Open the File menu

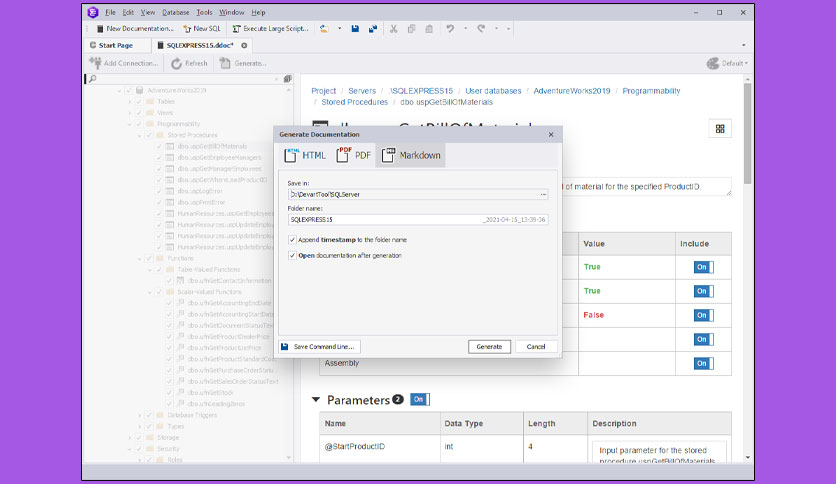pyautogui.click(x=110, y=12)
